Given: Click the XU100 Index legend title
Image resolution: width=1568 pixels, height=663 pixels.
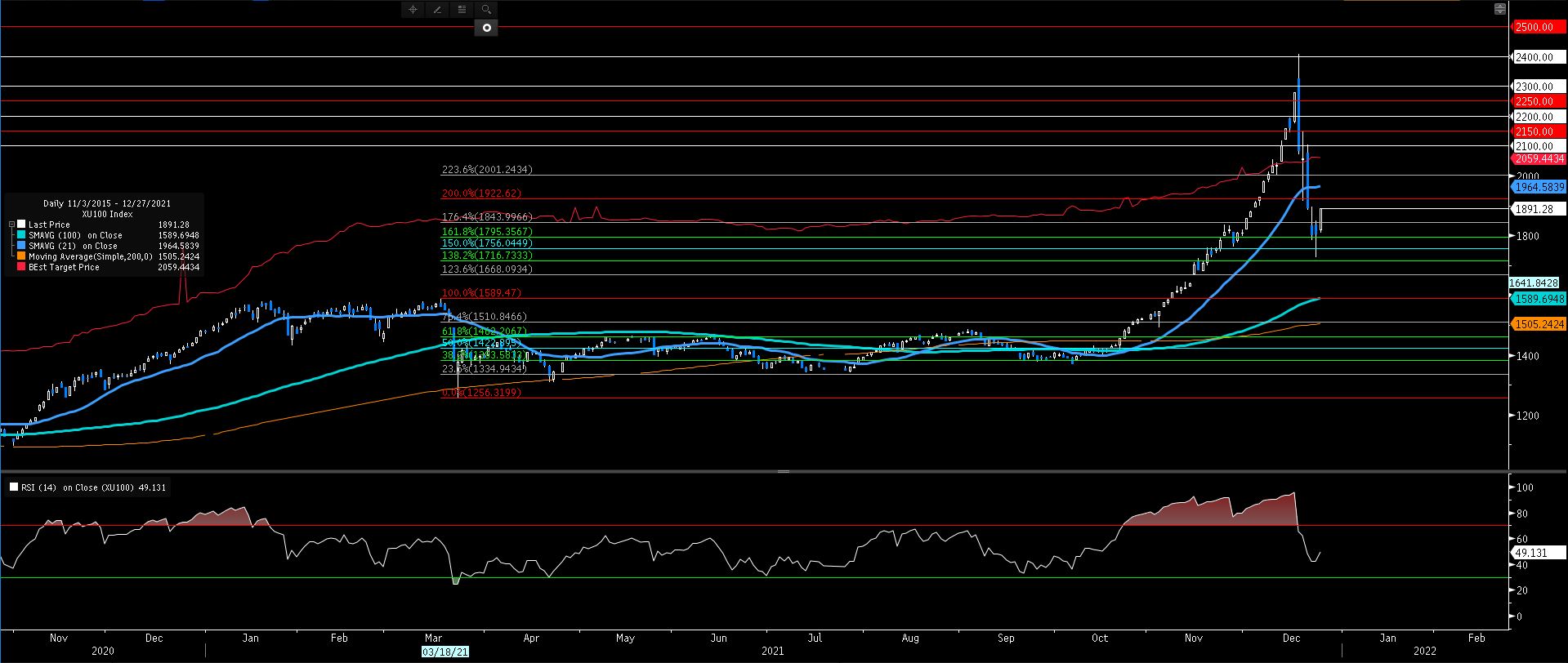Looking at the screenshot, I should (107, 213).
